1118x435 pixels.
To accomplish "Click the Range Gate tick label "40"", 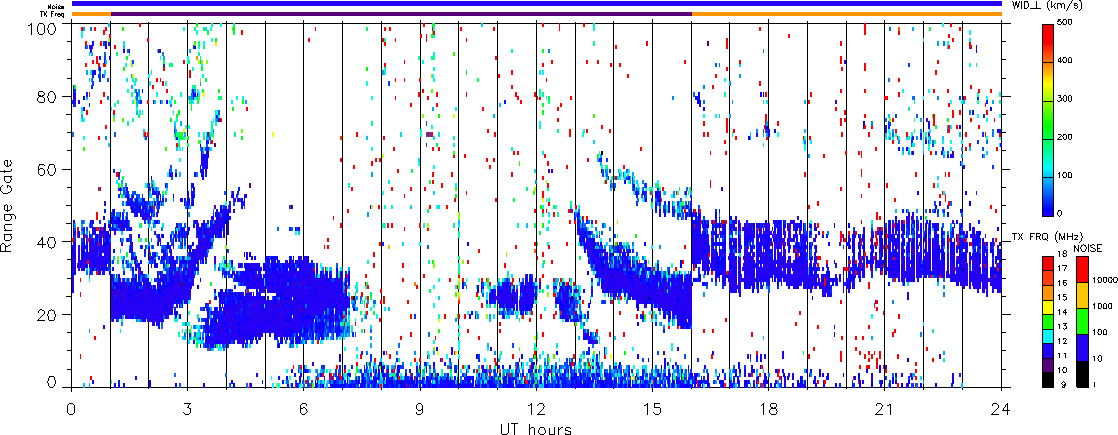I will click(x=46, y=242).
